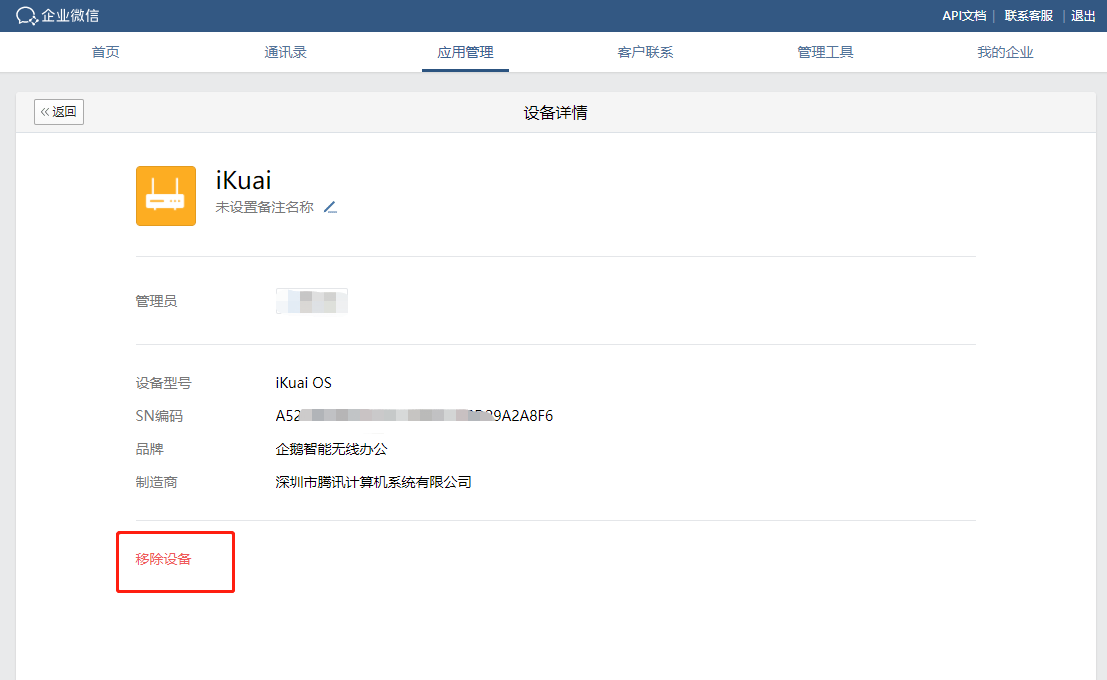Screen dimensions: 1107x680
Task: Click the 品牌 label
Action: point(149,449)
